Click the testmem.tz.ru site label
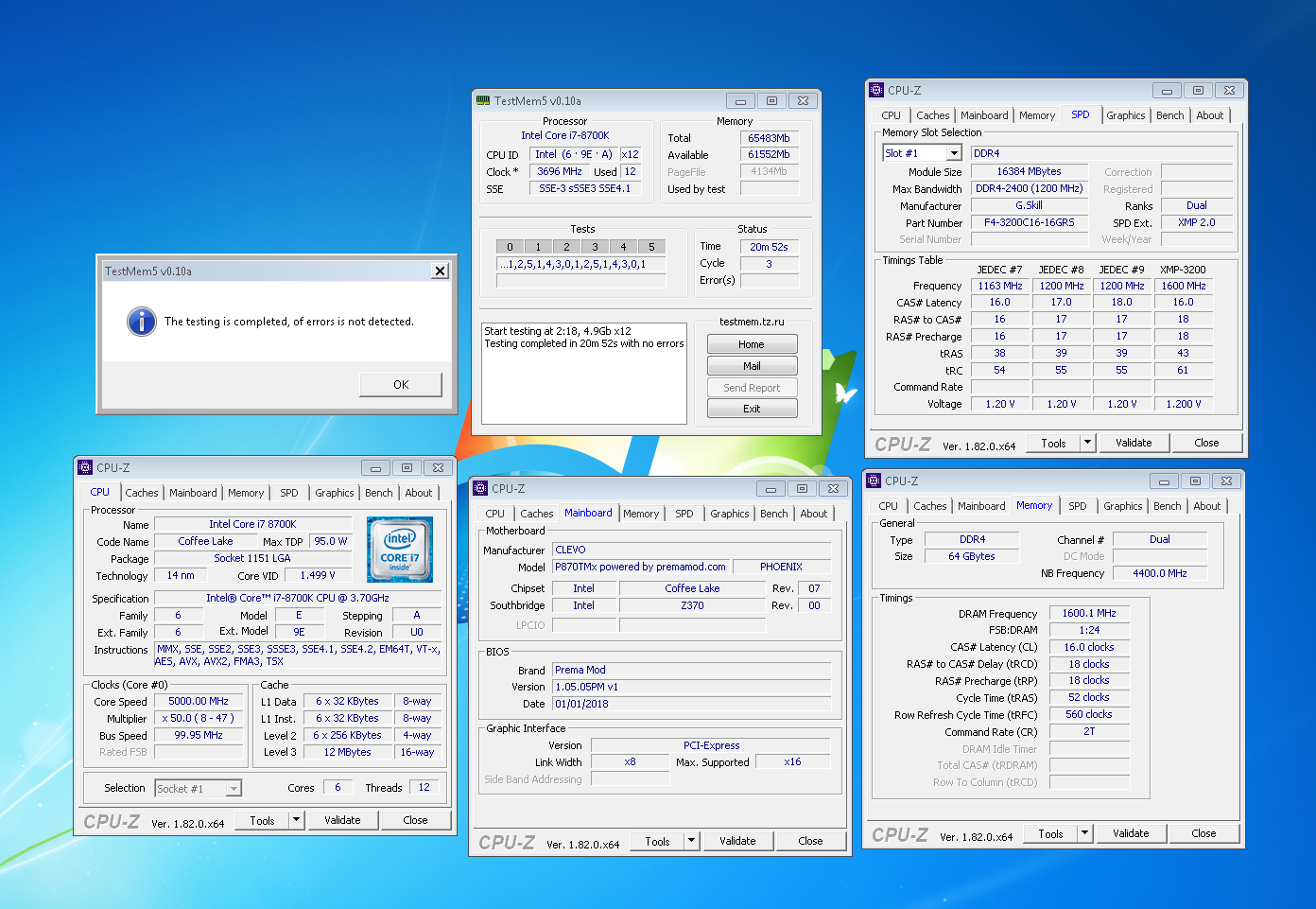The width and height of the screenshot is (1316, 909). point(752,322)
